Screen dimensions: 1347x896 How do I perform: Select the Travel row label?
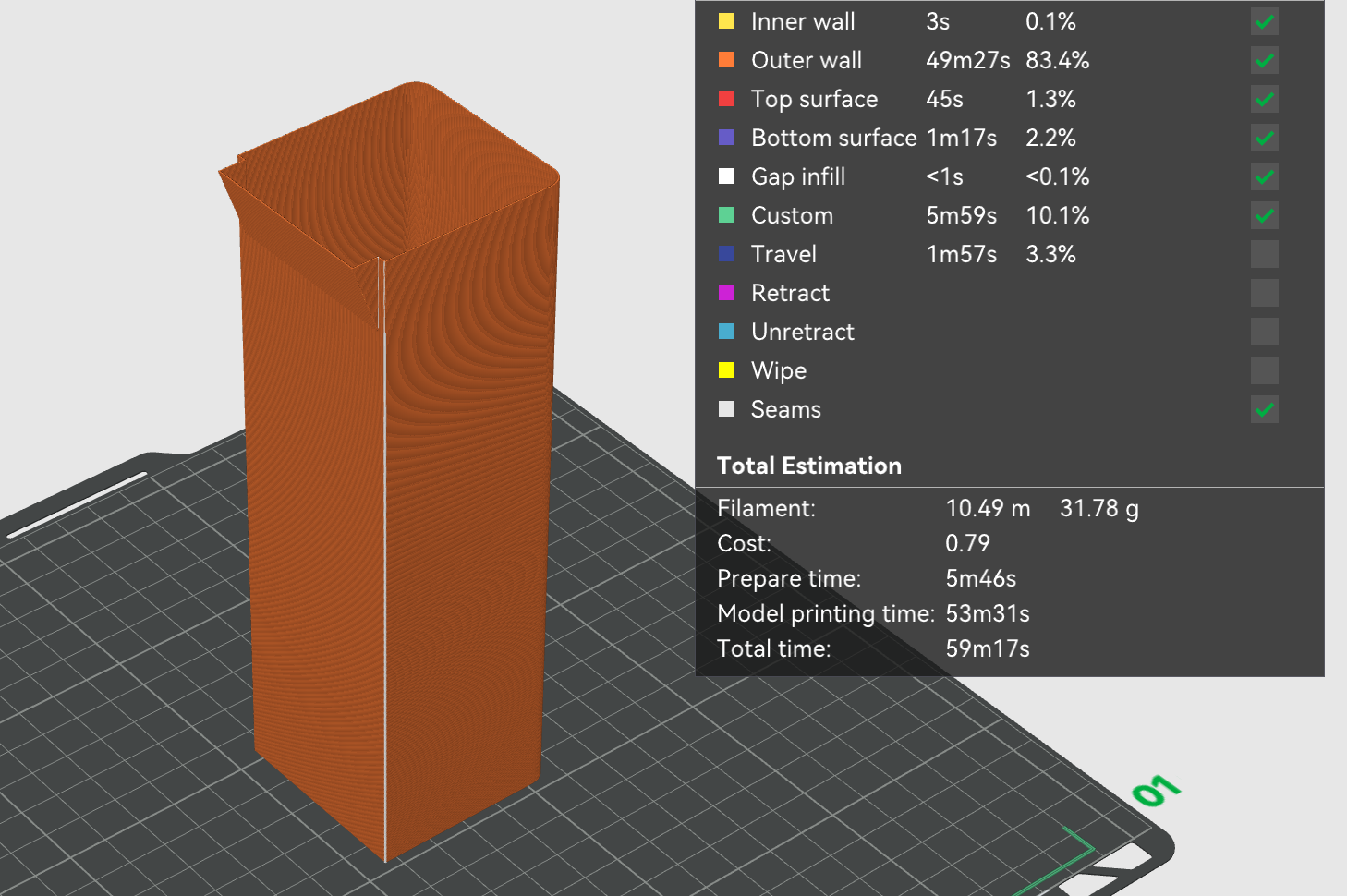783,254
